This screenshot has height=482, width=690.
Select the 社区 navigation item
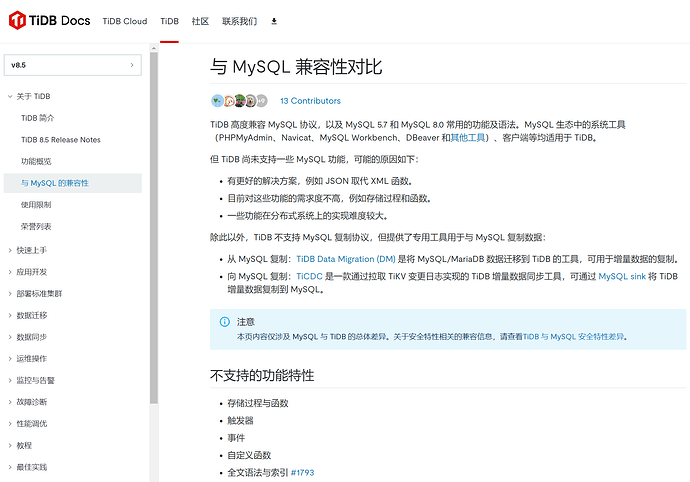tap(200, 21)
